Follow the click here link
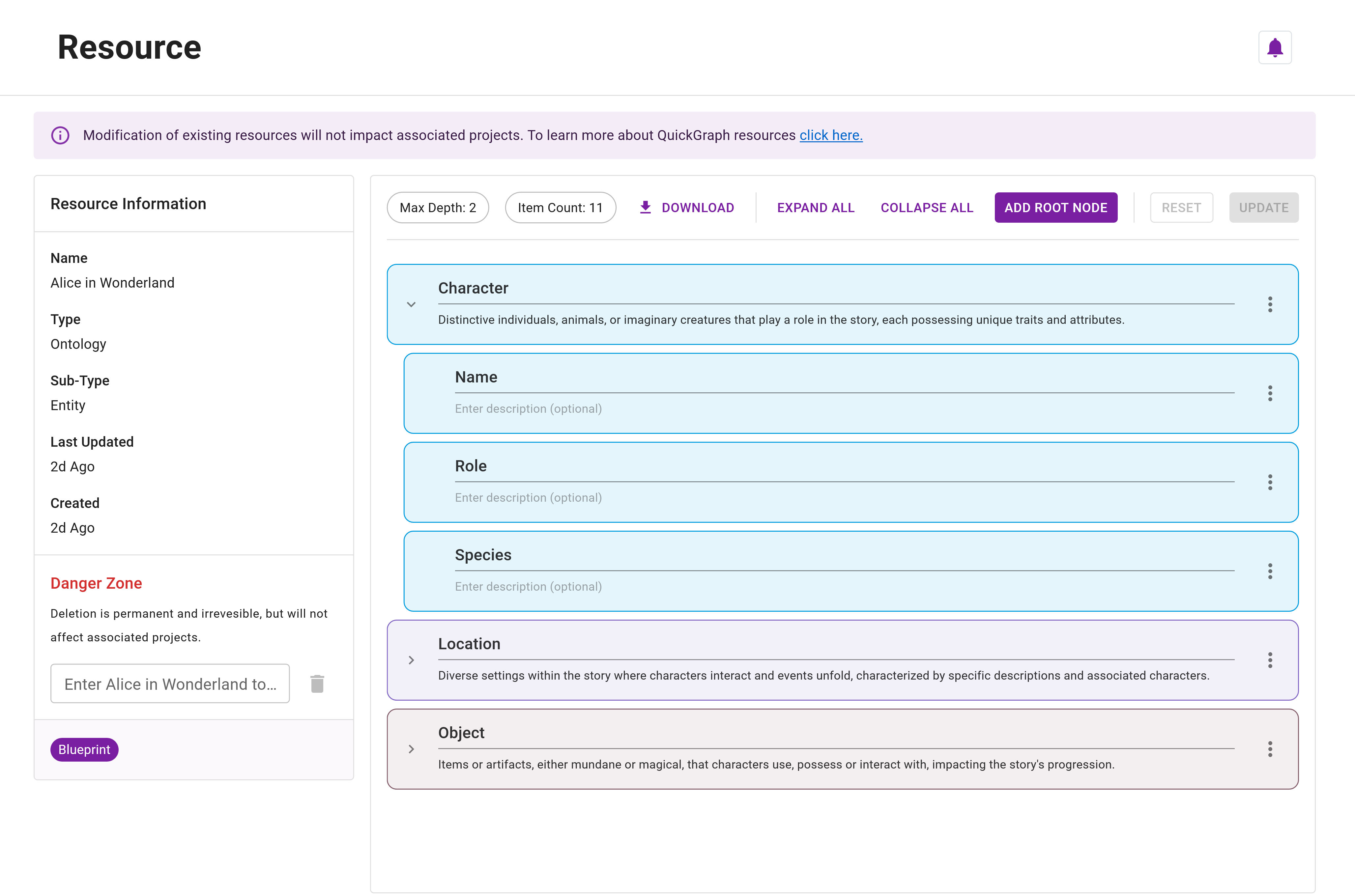Image resolution: width=1355 pixels, height=896 pixels. click(831, 135)
